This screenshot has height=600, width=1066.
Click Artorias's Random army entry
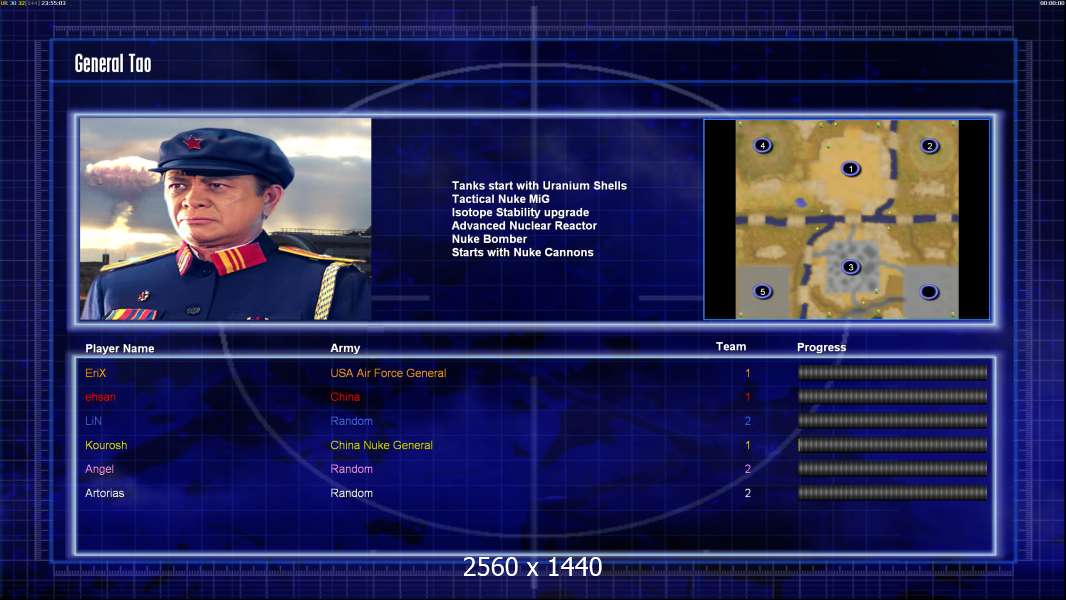tap(351, 493)
